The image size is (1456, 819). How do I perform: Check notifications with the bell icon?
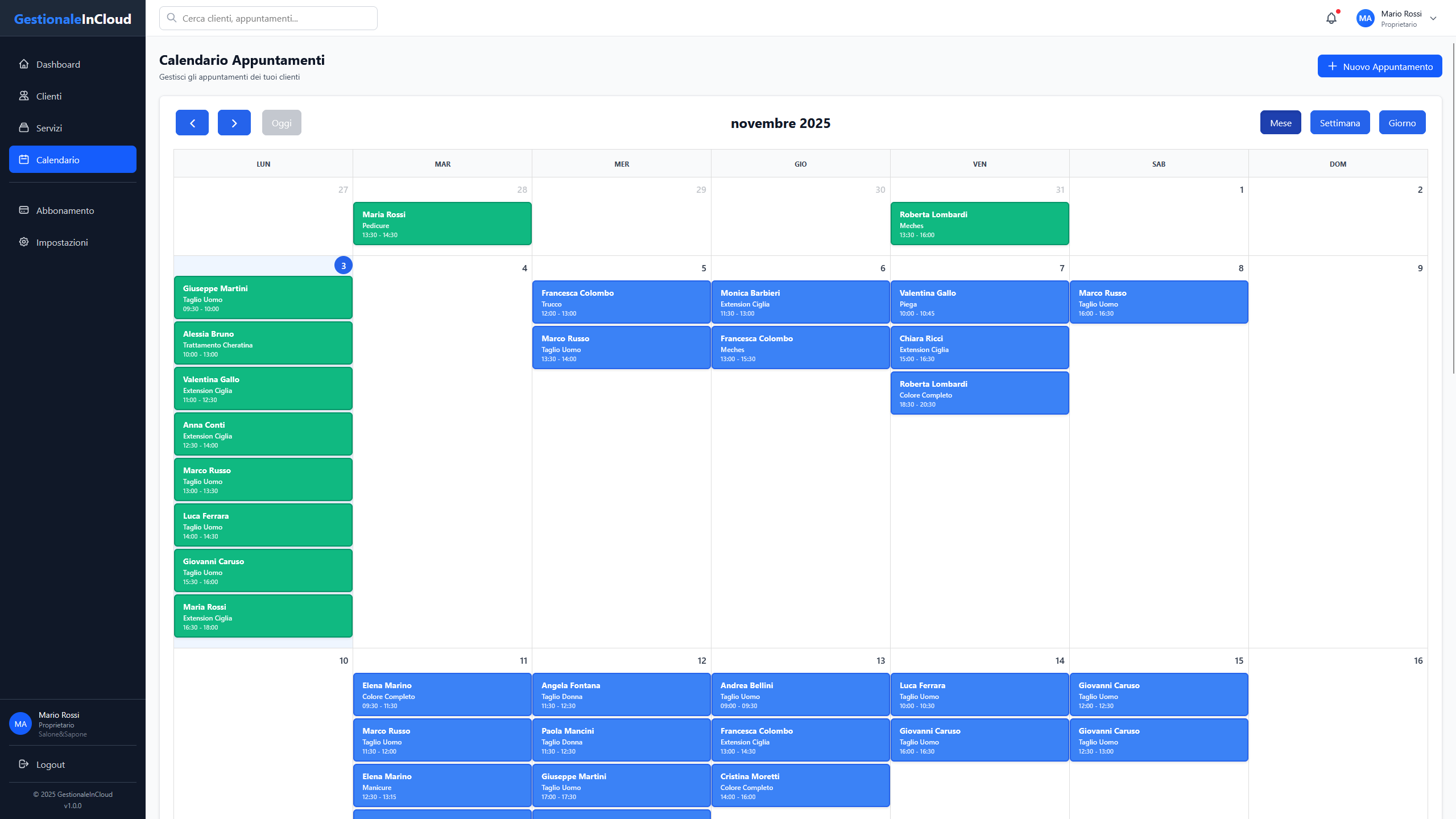pos(1331,18)
